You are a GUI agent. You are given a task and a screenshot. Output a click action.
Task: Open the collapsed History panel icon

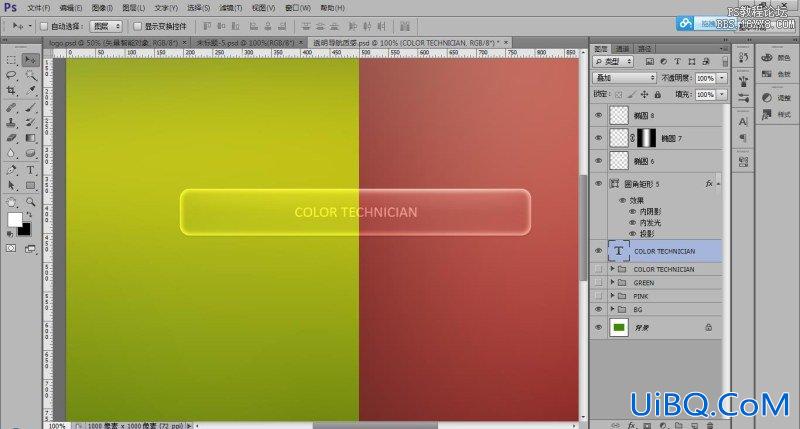click(743, 58)
